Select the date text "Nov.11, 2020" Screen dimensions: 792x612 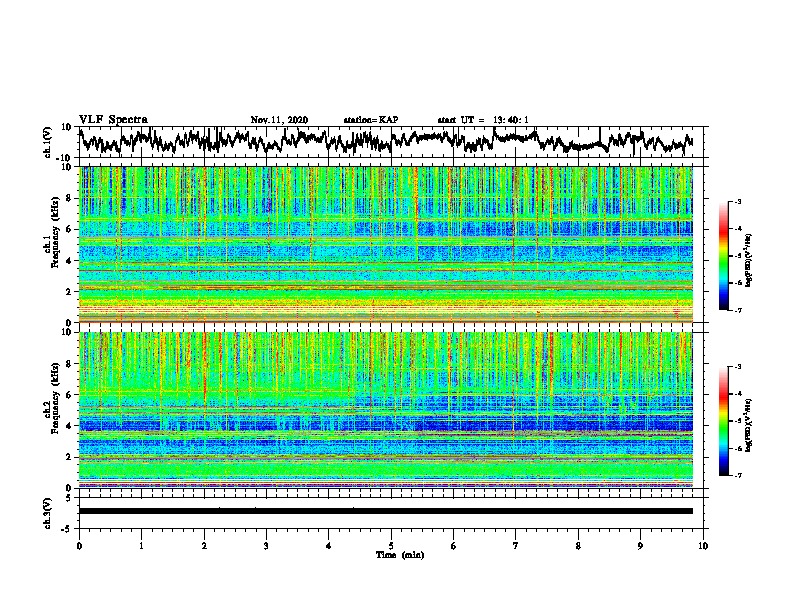279,120
